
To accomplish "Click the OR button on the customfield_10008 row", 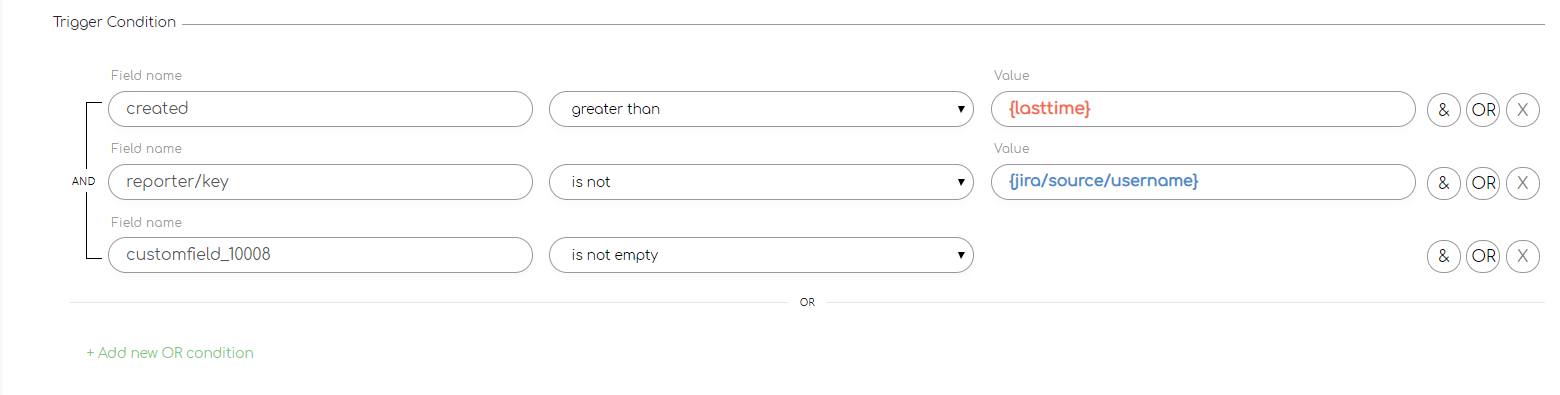I will pos(1483,255).
